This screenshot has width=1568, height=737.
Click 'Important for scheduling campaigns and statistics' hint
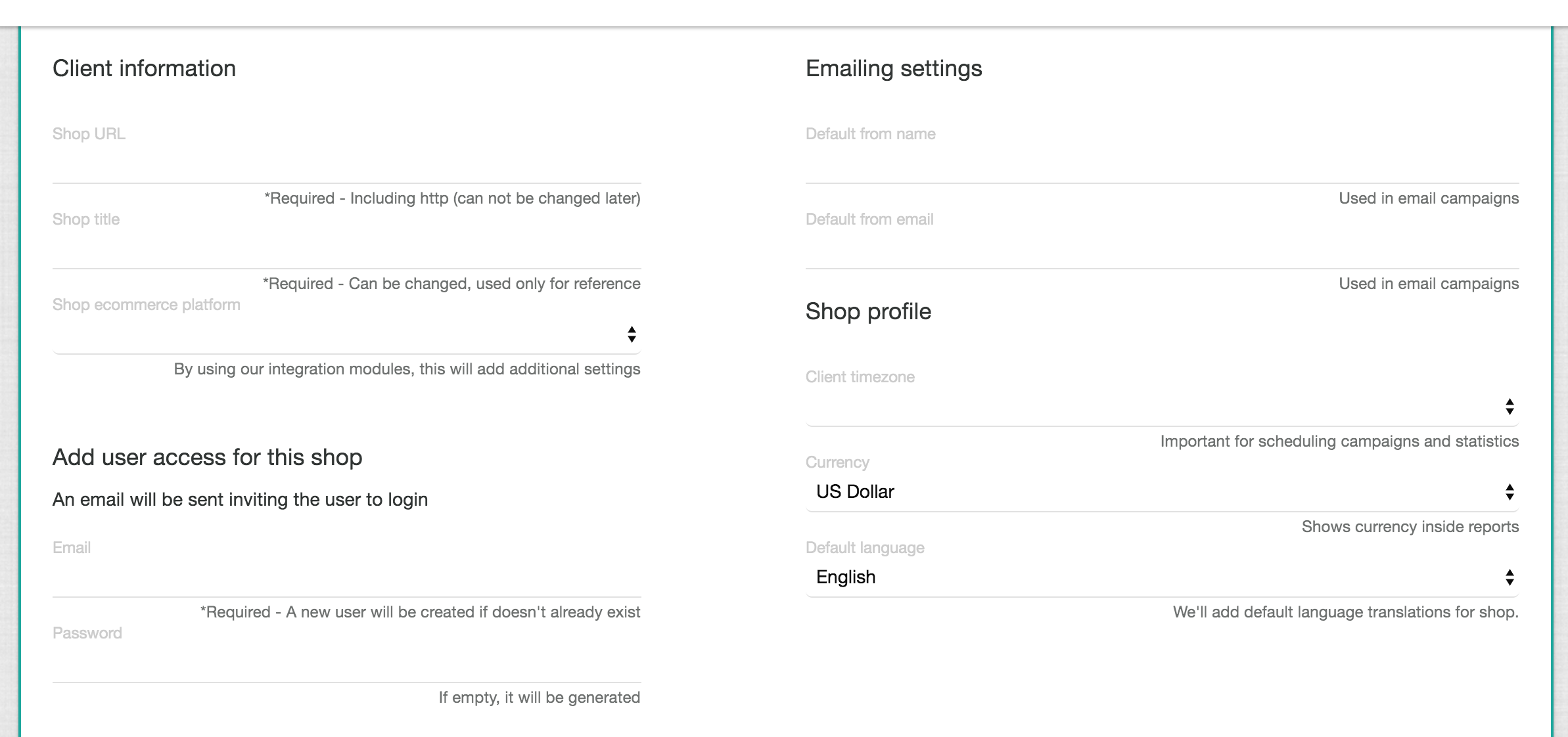point(1339,441)
